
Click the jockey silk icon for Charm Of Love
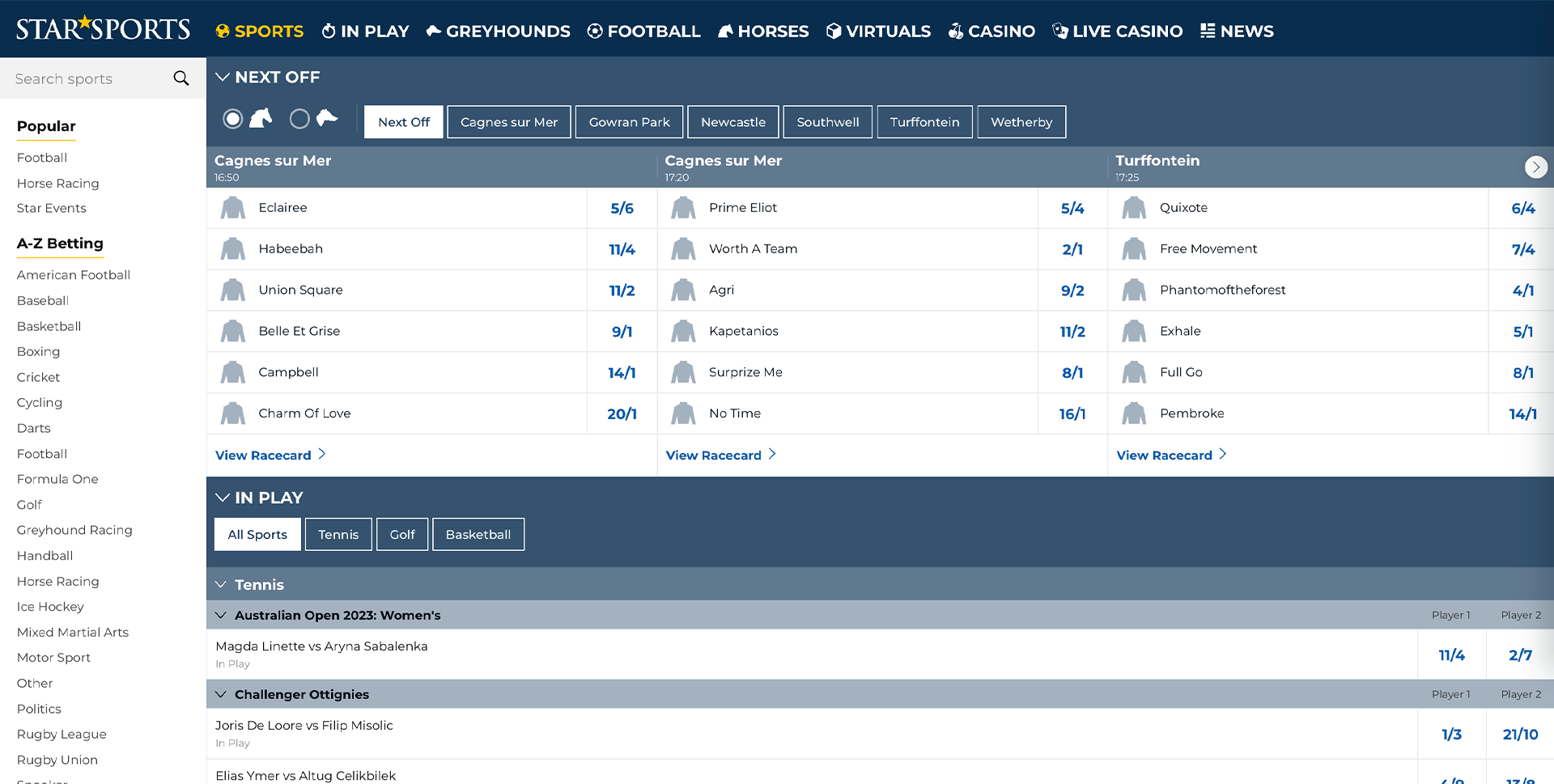point(233,414)
